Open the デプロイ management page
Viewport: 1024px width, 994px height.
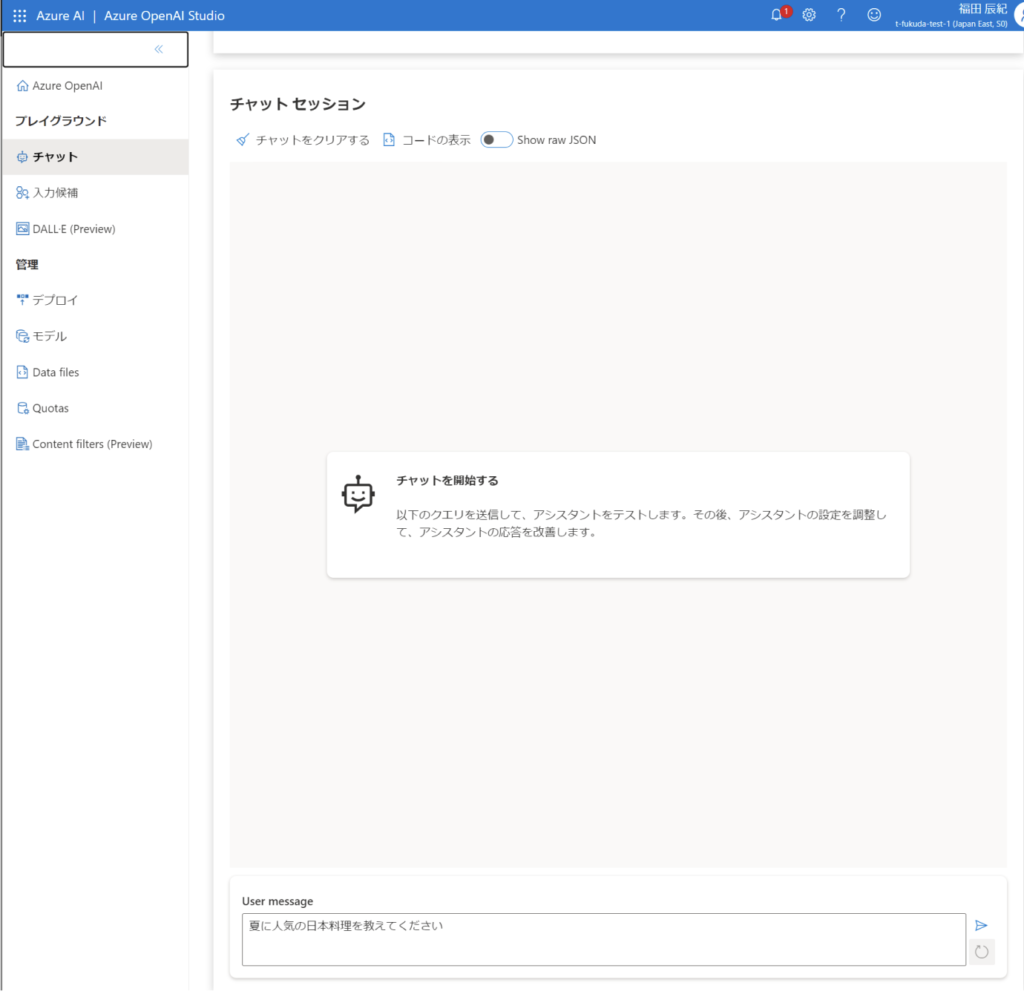[55, 300]
